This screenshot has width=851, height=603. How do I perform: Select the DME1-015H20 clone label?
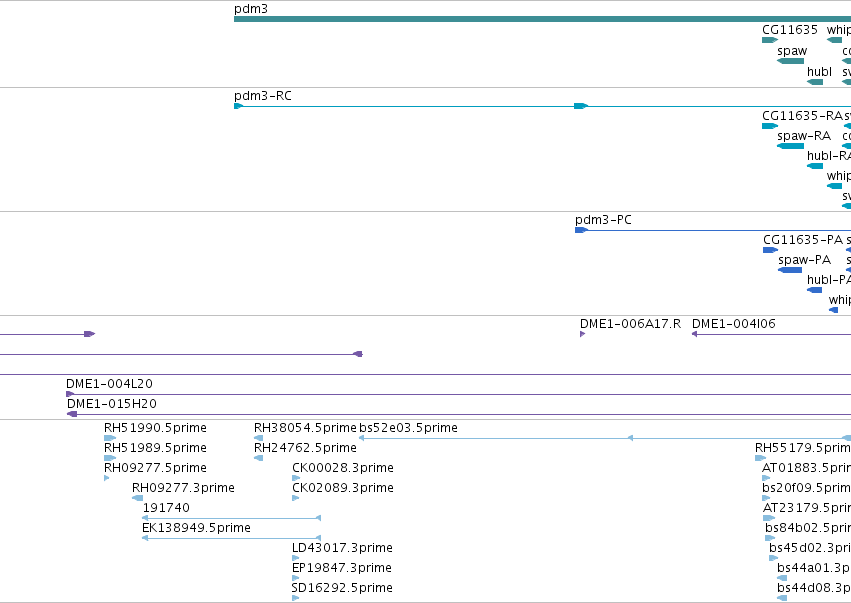[112, 404]
